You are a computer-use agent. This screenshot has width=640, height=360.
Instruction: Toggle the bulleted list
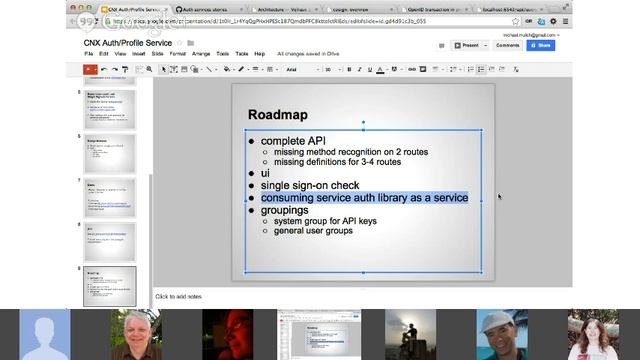coord(481,70)
